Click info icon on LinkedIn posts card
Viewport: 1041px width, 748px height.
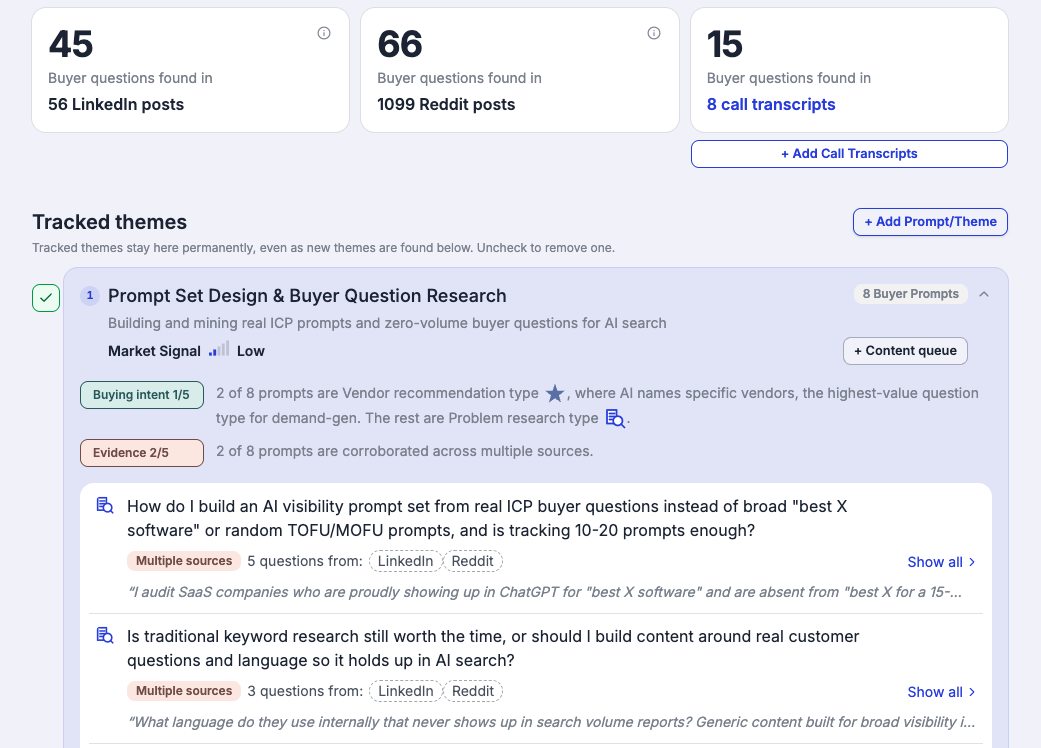tap(324, 33)
